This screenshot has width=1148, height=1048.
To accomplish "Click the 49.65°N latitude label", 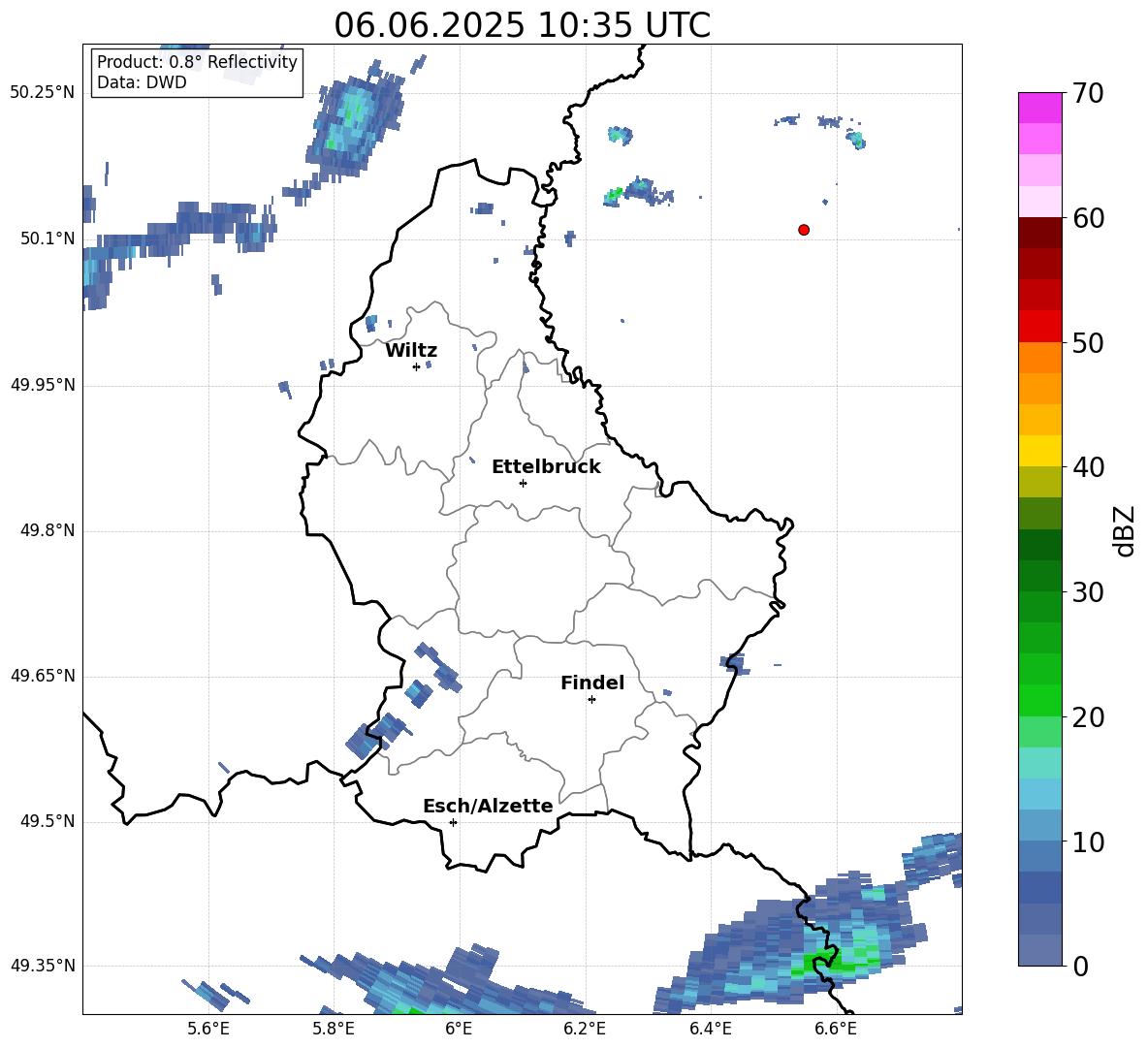I will pos(43,676).
